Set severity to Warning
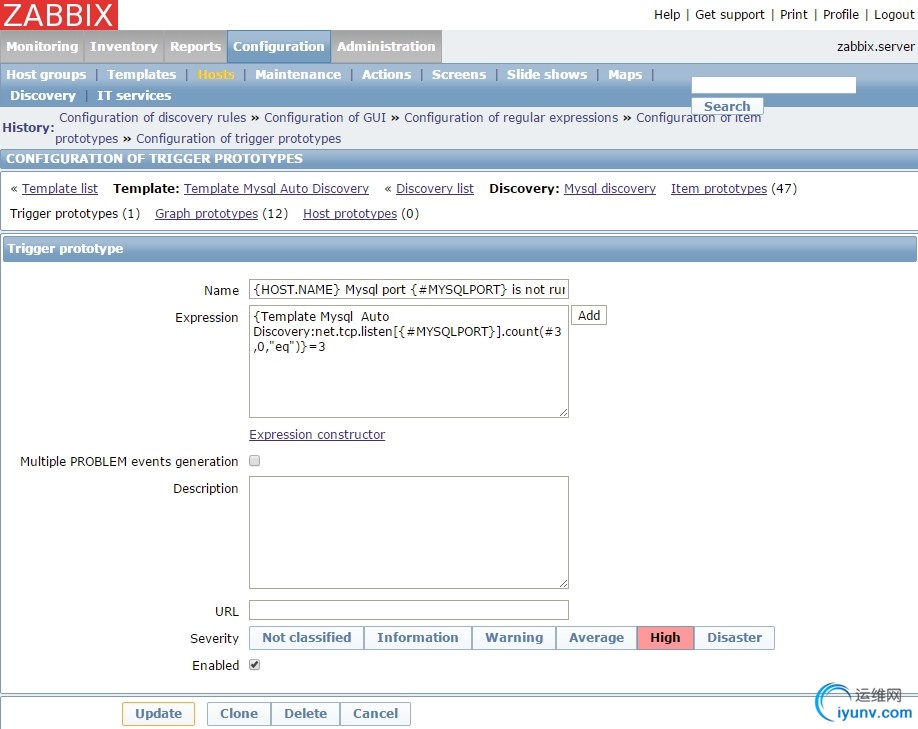918x729 pixels. (514, 638)
